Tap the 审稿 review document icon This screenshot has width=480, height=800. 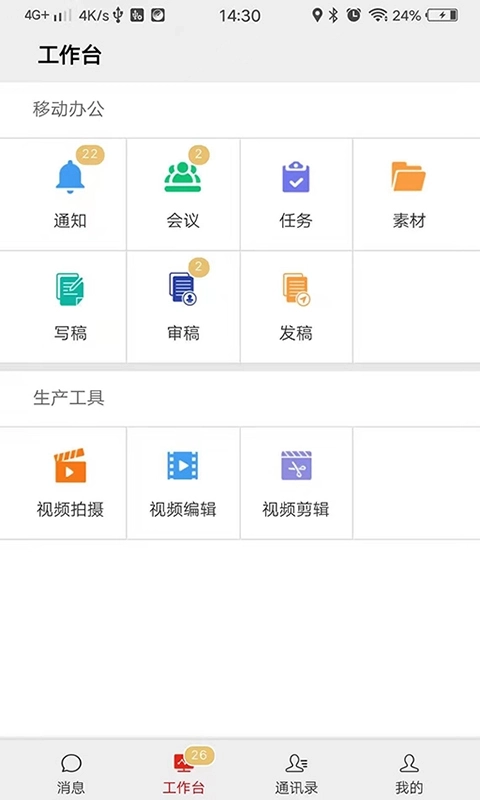[x=183, y=289]
